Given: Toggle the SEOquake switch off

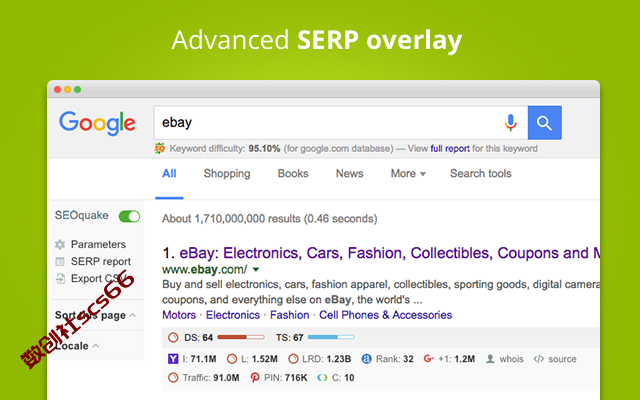Looking at the screenshot, I should 129,216.
